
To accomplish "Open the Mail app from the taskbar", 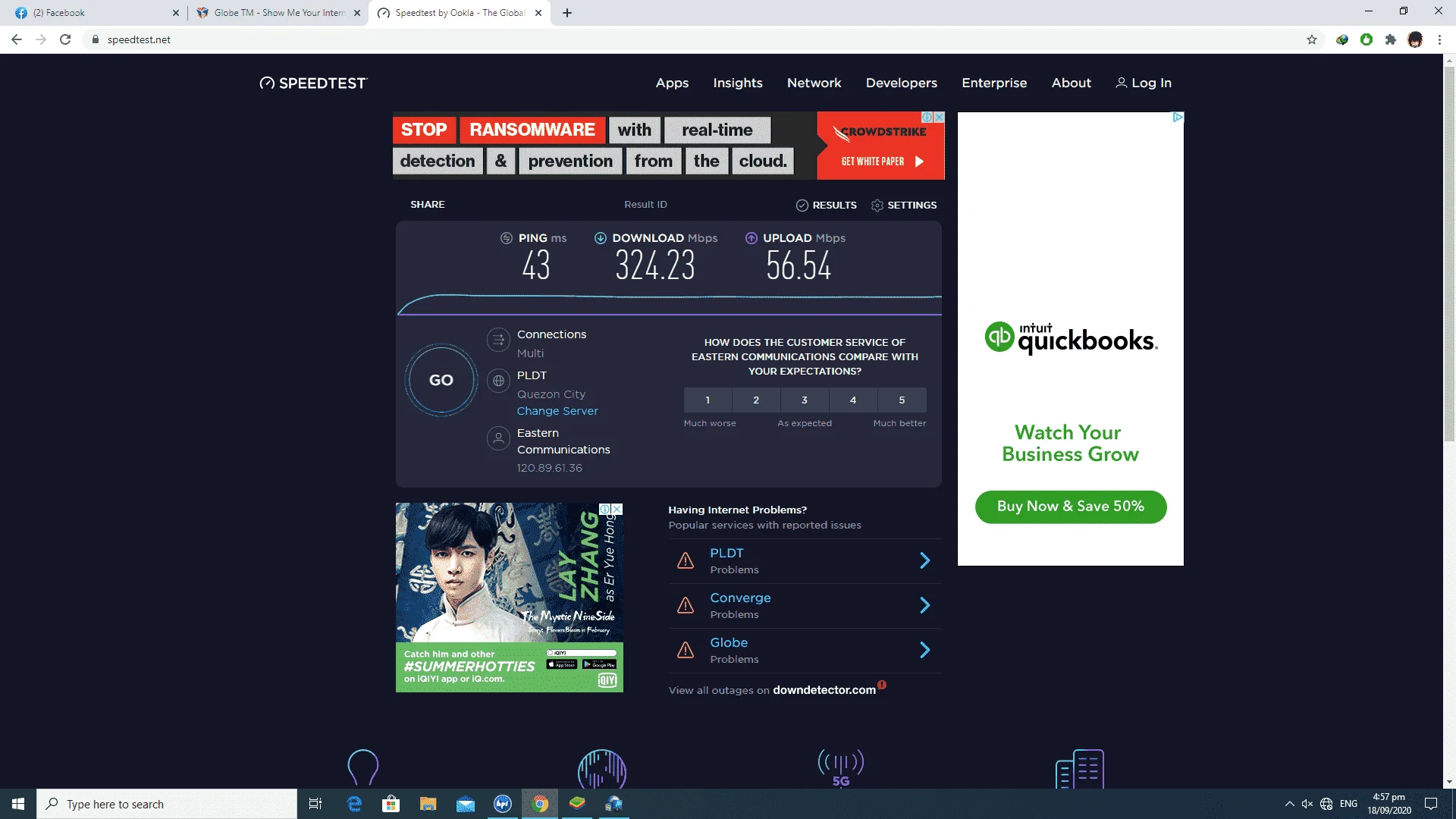I will (466, 804).
